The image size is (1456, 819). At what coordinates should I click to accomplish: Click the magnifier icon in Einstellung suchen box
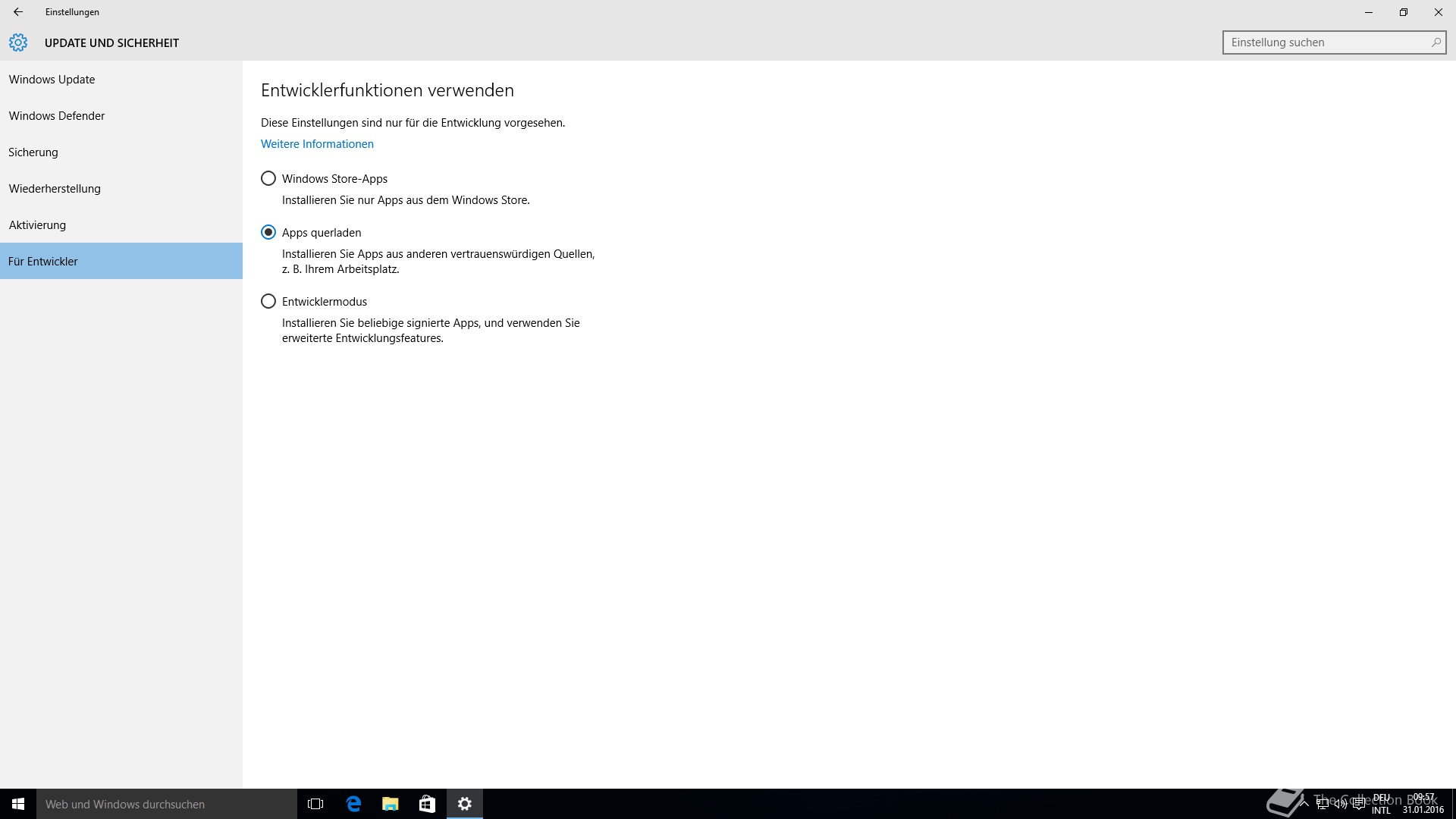(x=1436, y=42)
